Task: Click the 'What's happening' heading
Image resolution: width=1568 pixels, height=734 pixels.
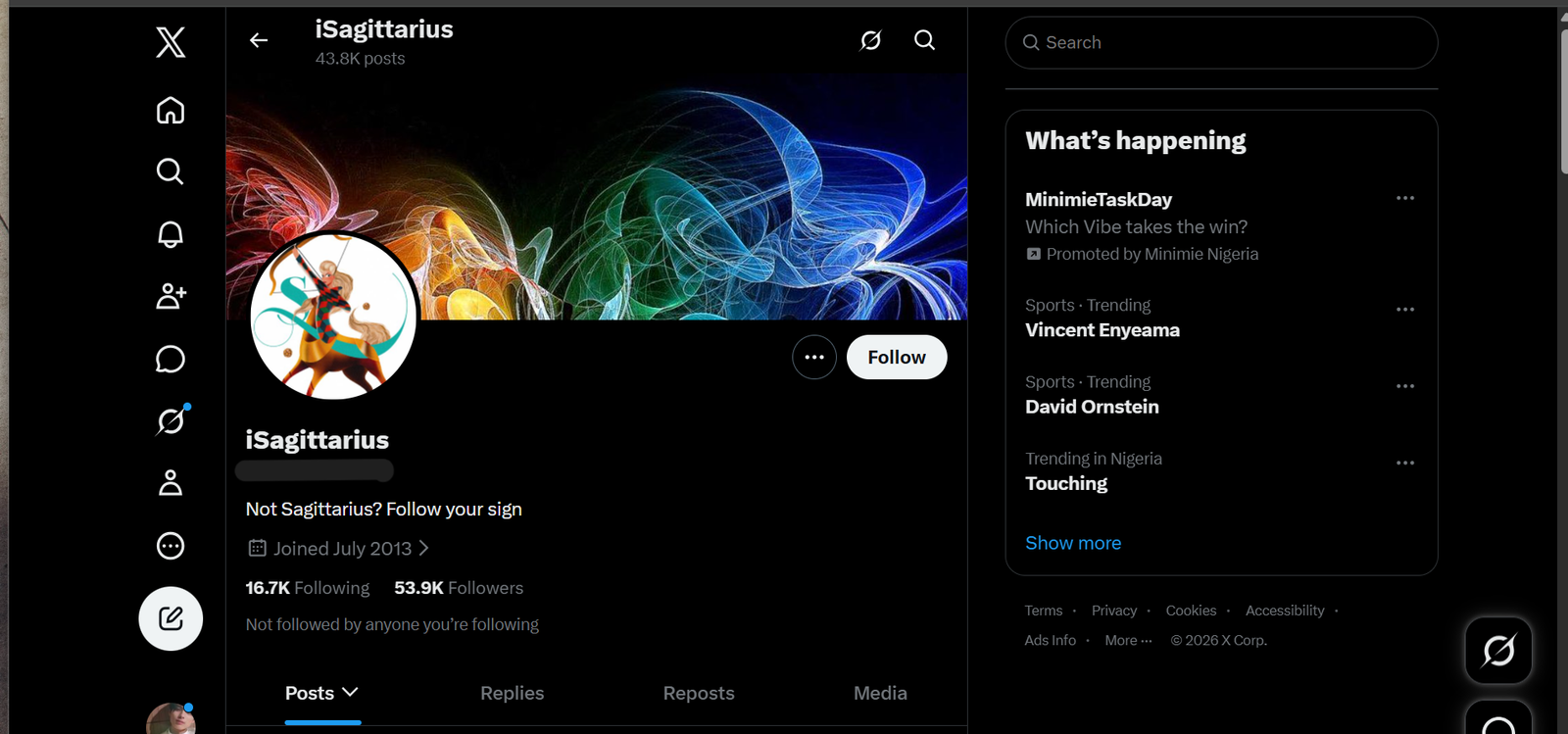Action: point(1136,141)
